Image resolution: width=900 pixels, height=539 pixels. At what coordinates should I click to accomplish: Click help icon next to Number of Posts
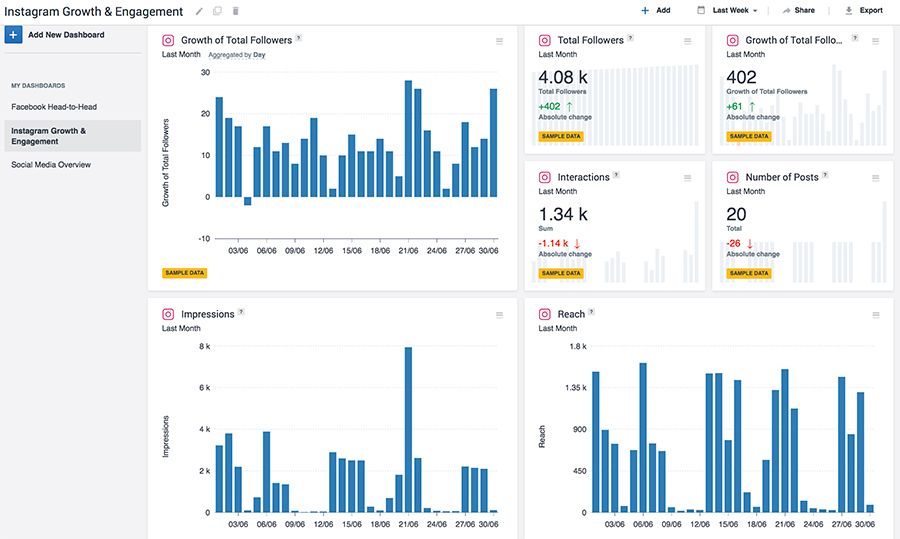pos(827,176)
